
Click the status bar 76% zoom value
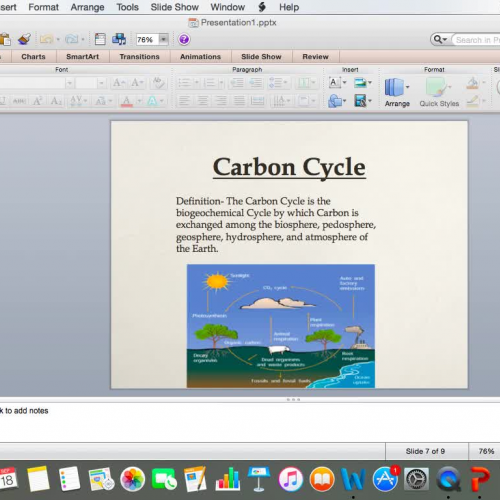click(486, 451)
